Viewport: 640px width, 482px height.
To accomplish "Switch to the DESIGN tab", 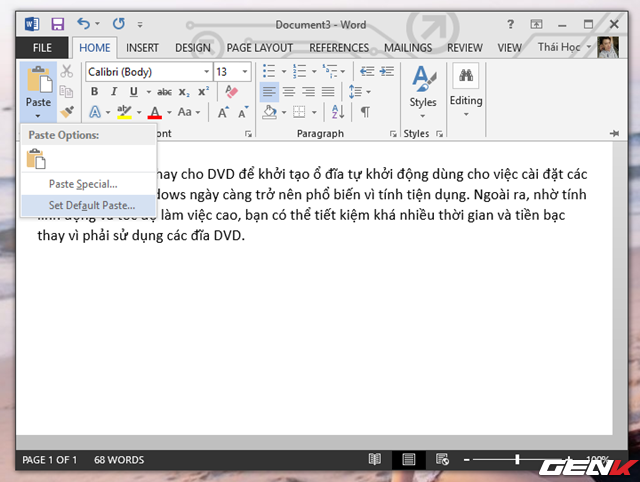I will pos(193,48).
